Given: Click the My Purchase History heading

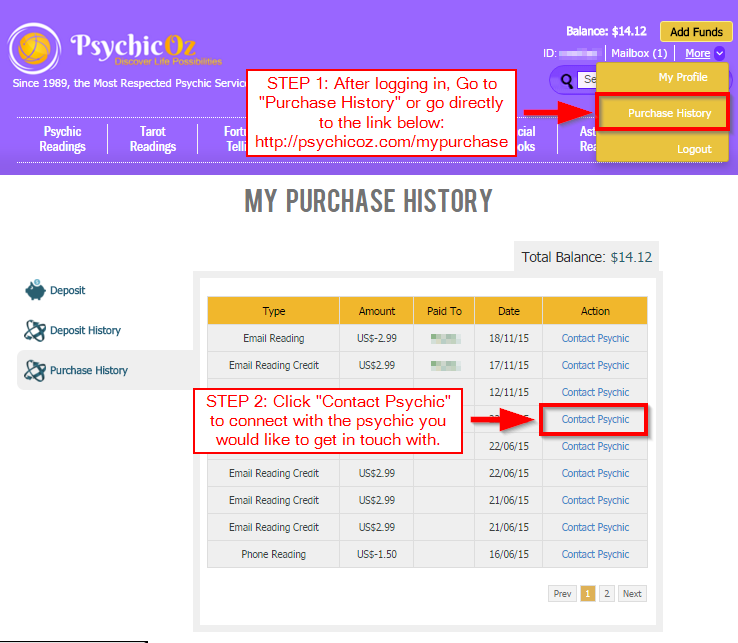Looking at the screenshot, I should tap(369, 201).
